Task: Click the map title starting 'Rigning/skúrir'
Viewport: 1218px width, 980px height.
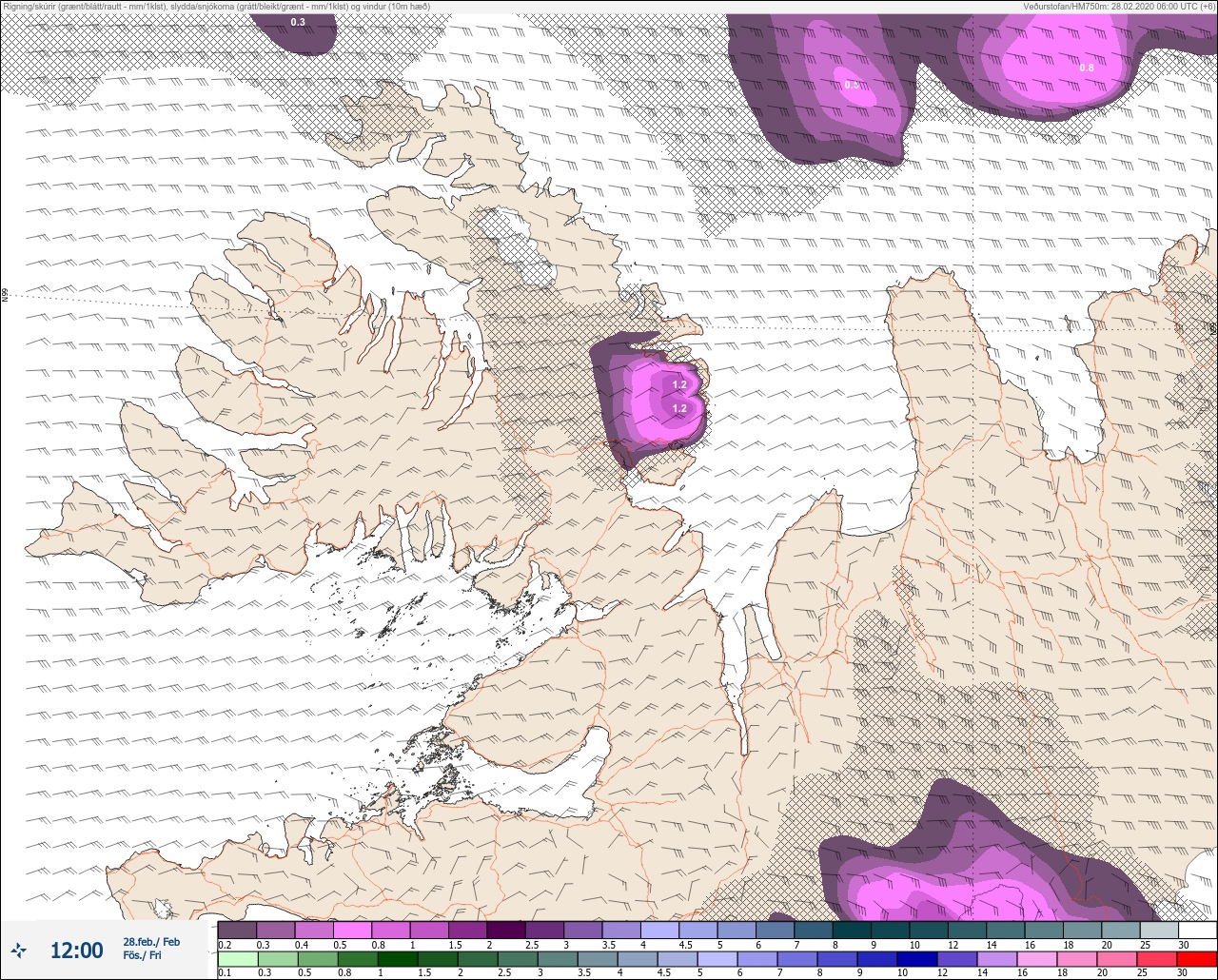Action: pos(217,6)
